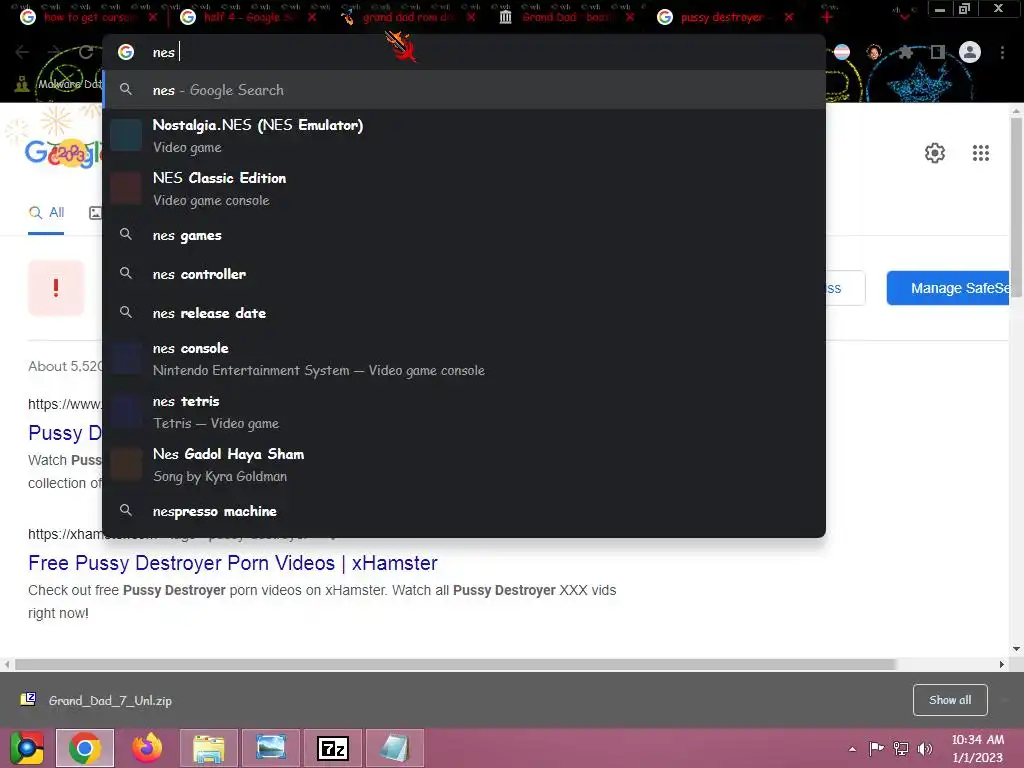
Task: Click the Manage SafeSearch button
Action: tap(948, 288)
